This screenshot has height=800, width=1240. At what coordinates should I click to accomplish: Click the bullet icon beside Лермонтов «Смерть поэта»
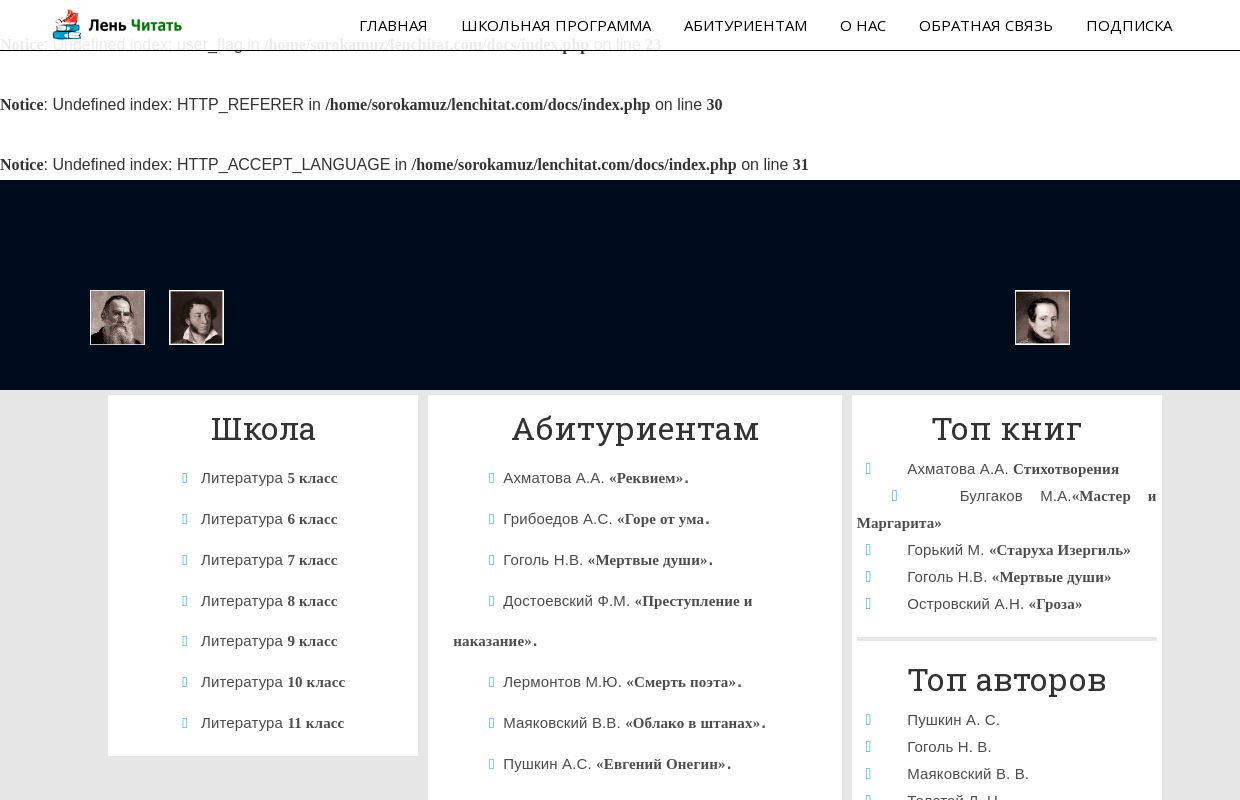(x=492, y=682)
